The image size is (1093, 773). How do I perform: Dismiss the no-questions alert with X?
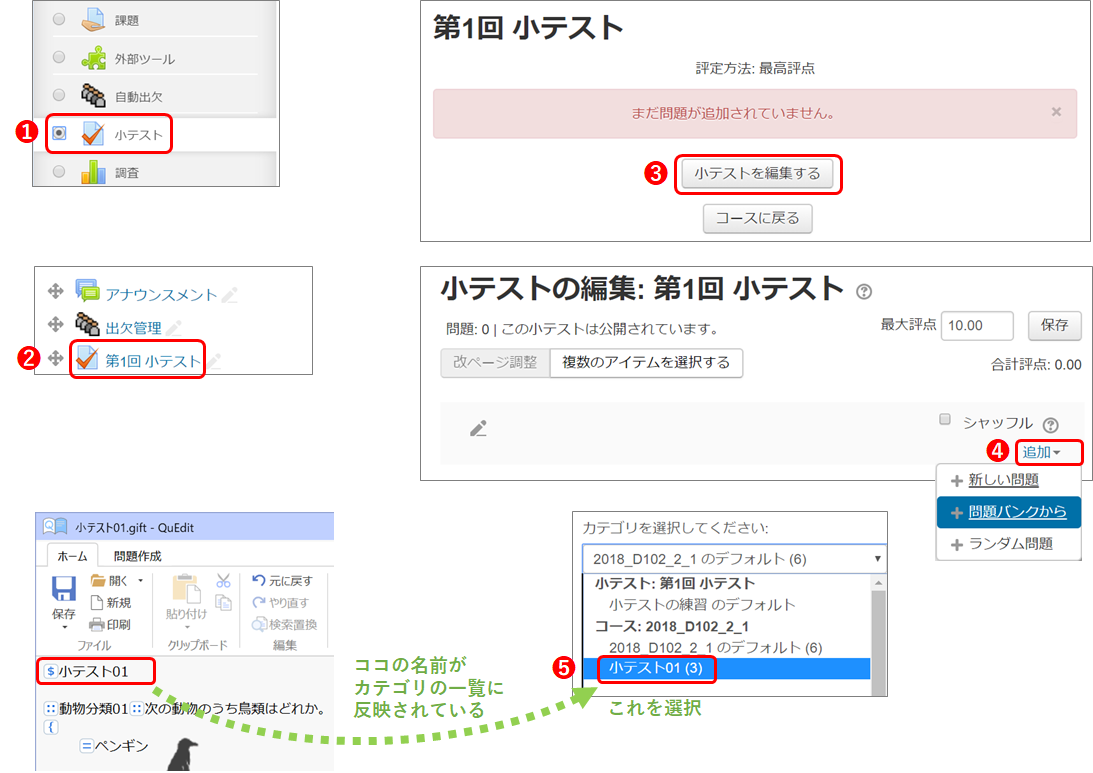click(1056, 112)
